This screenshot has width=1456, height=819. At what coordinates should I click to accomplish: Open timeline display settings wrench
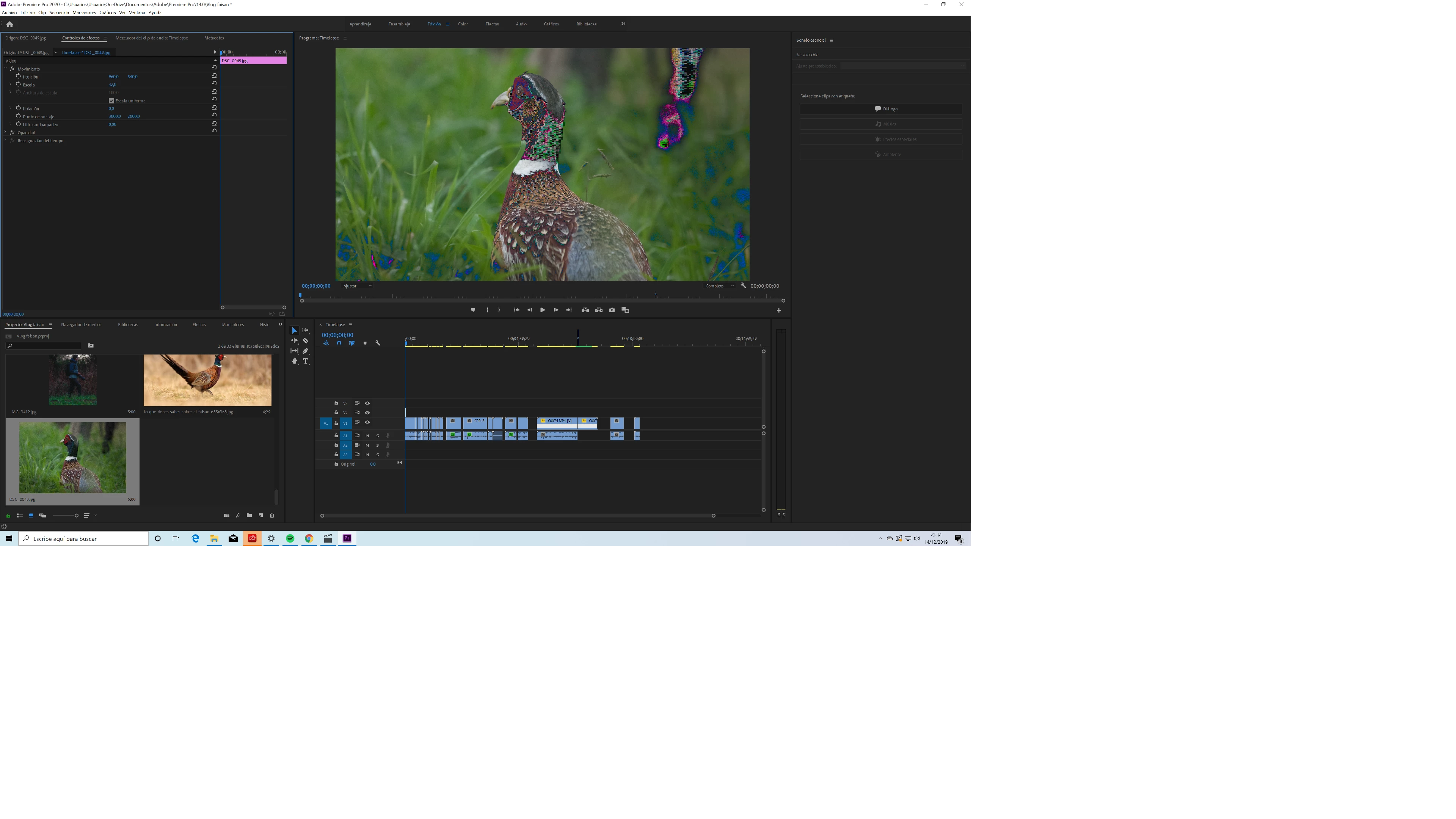[378, 343]
